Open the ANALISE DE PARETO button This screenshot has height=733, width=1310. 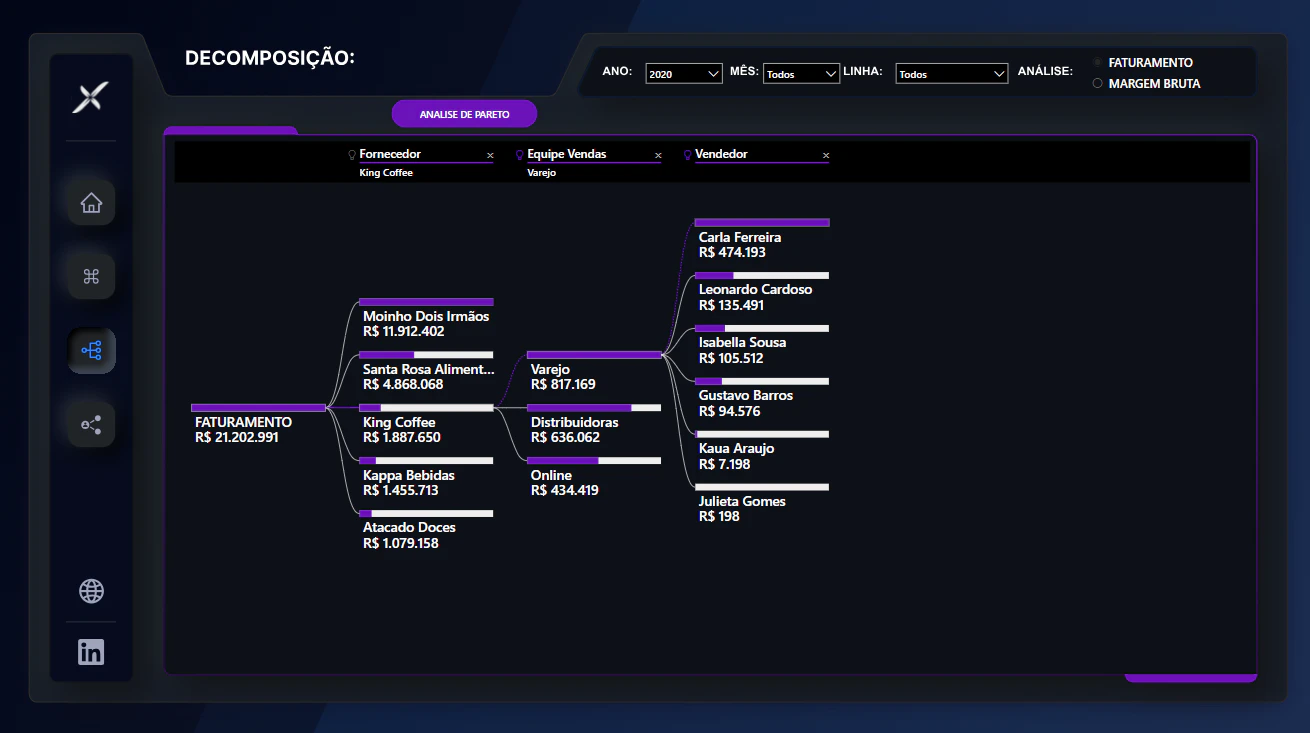pos(464,114)
